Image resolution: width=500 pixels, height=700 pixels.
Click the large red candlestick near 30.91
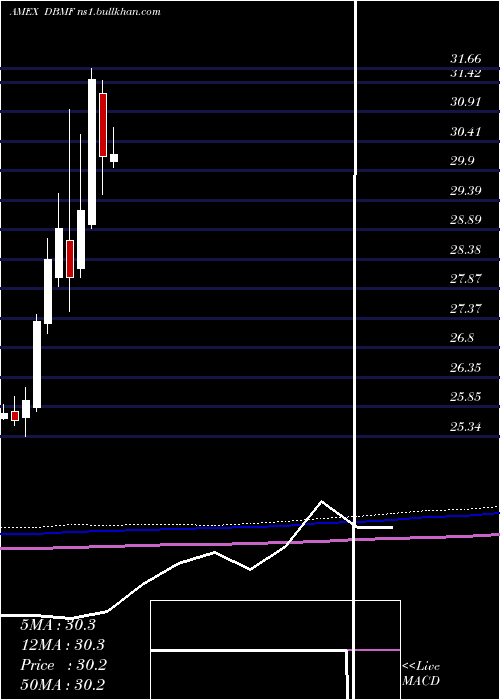(103, 125)
